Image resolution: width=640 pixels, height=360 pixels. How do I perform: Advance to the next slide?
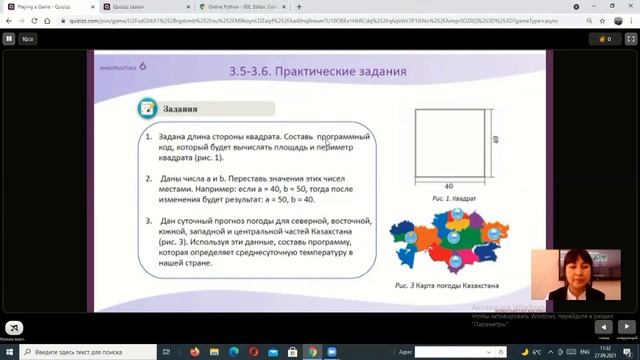coord(627,327)
